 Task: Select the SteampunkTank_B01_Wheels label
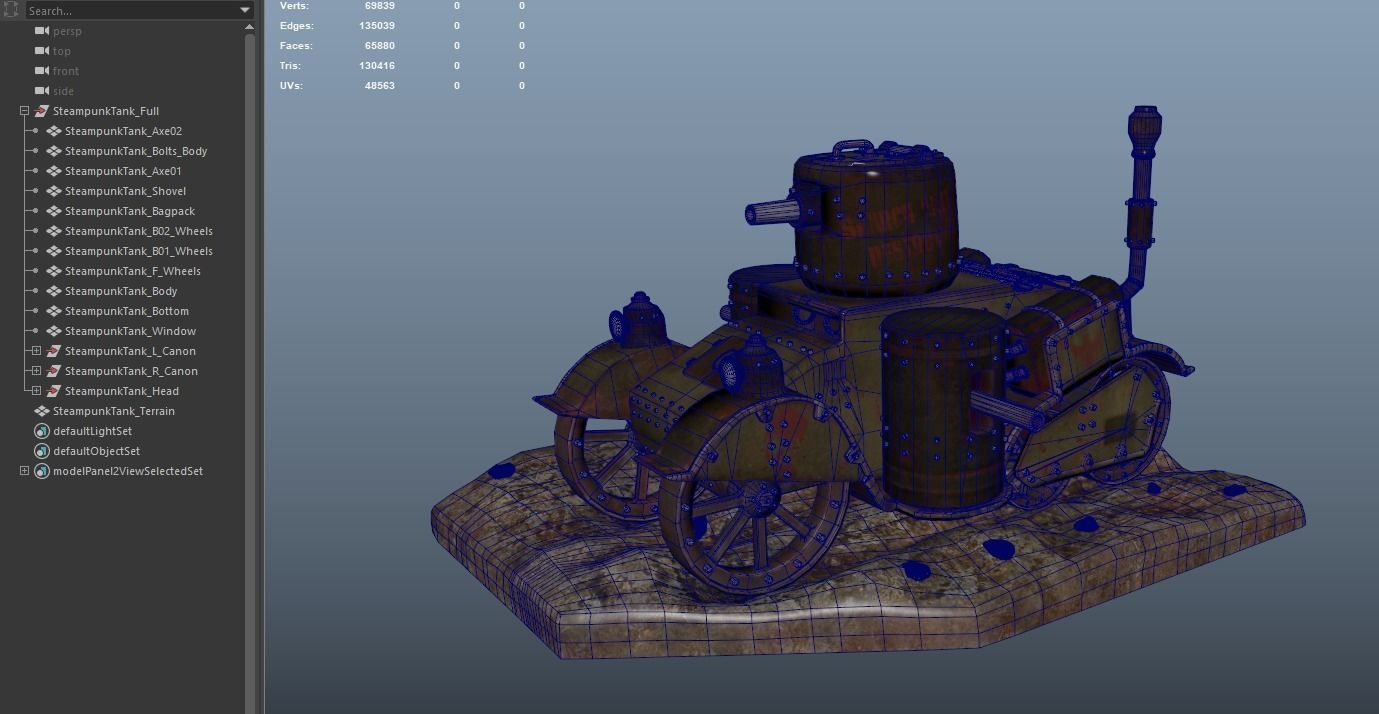[x=139, y=251]
